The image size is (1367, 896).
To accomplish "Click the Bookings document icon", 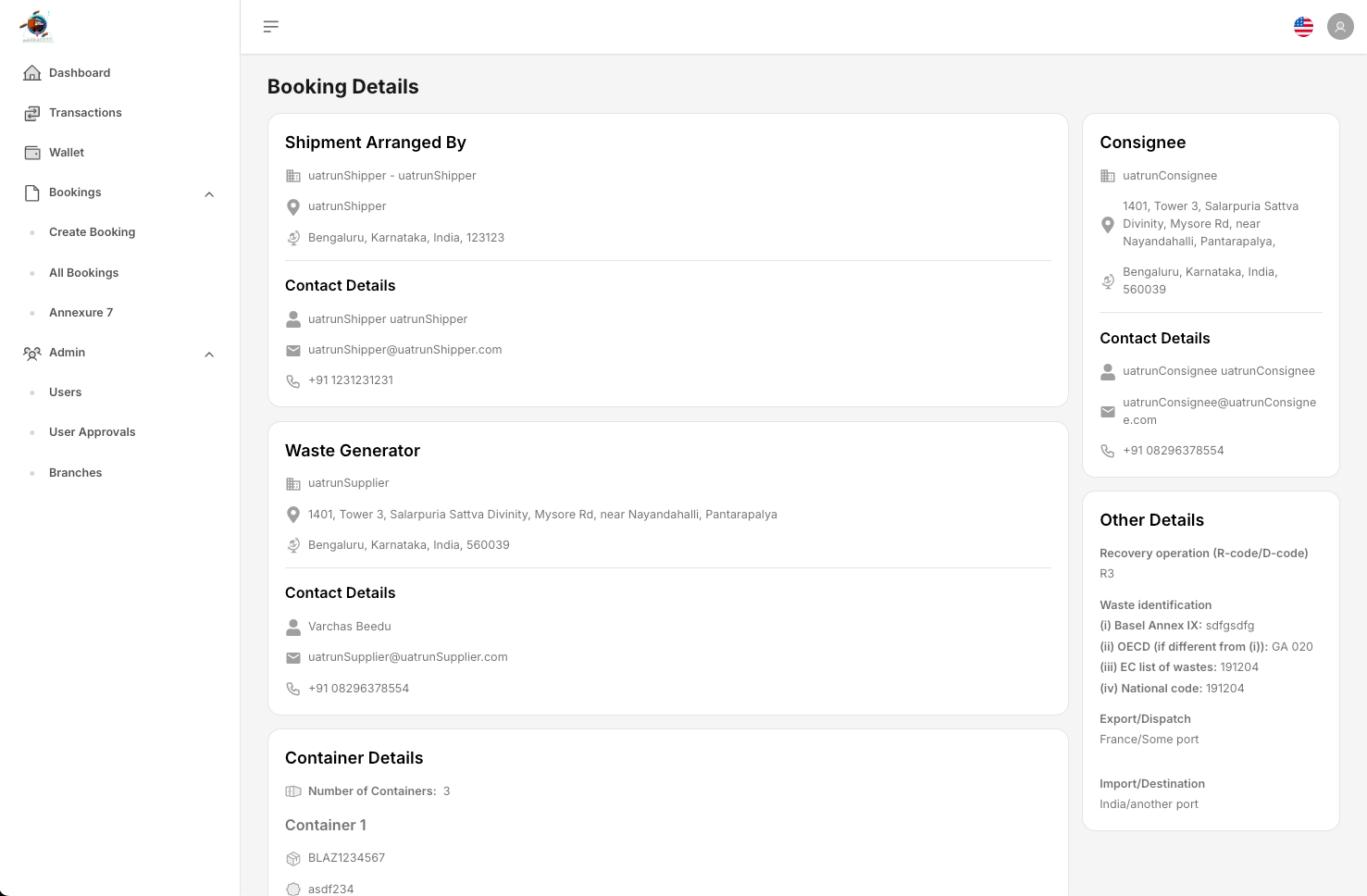I will point(32,193).
